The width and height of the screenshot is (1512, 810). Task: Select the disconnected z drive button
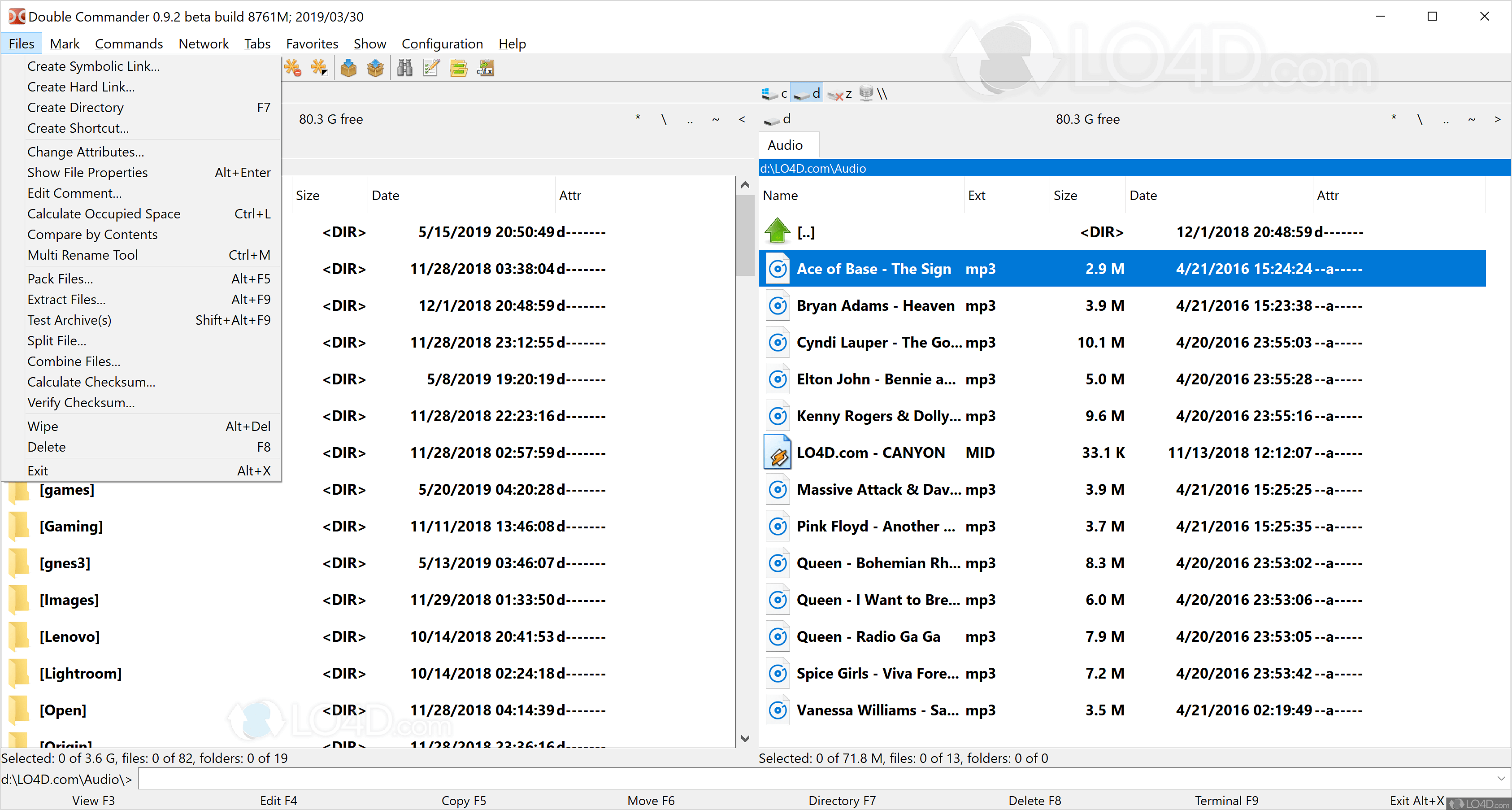[840, 94]
